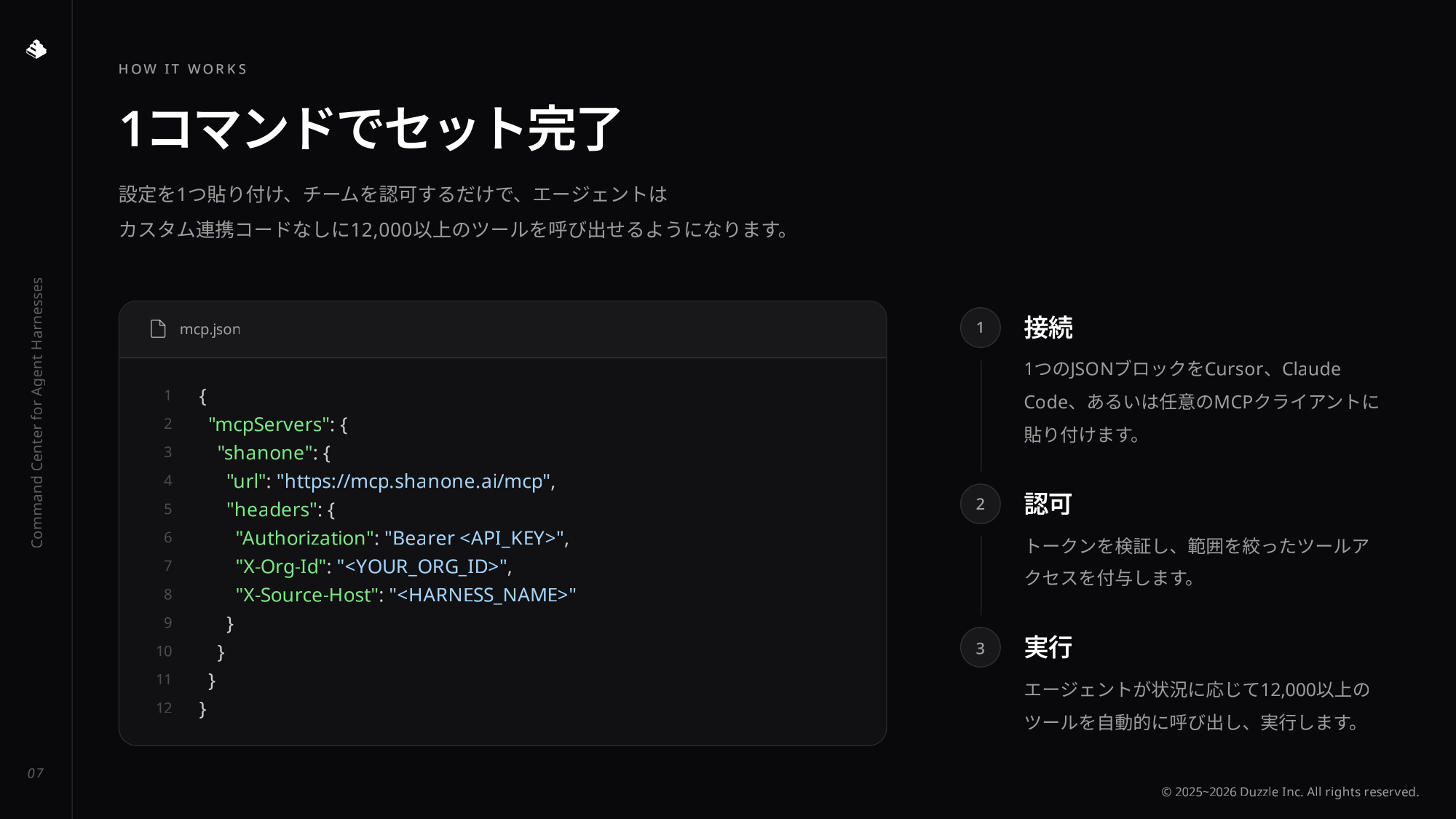1456x819 pixels.
Task: Click the "headers" key on line 5
Action: pyautogui.click(x=272, y=510)
